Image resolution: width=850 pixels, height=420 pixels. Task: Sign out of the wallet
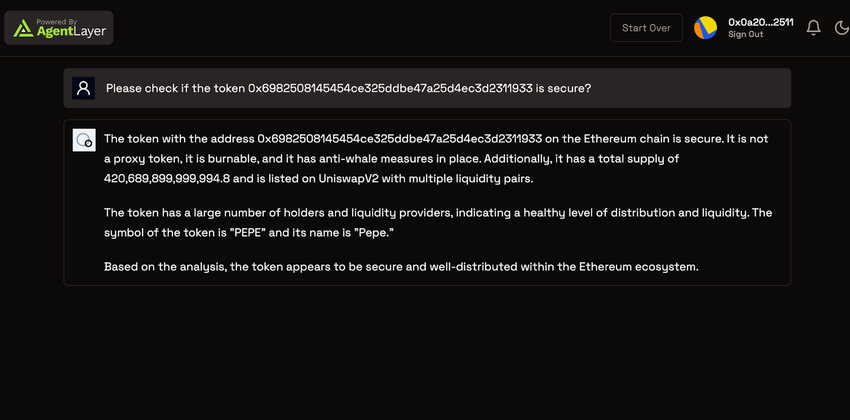pos(745,35)
